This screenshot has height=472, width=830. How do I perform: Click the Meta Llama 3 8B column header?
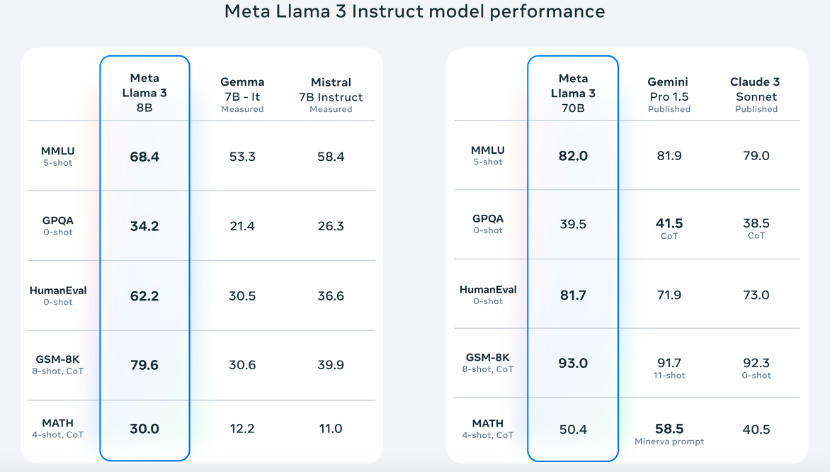pos(145,93)
